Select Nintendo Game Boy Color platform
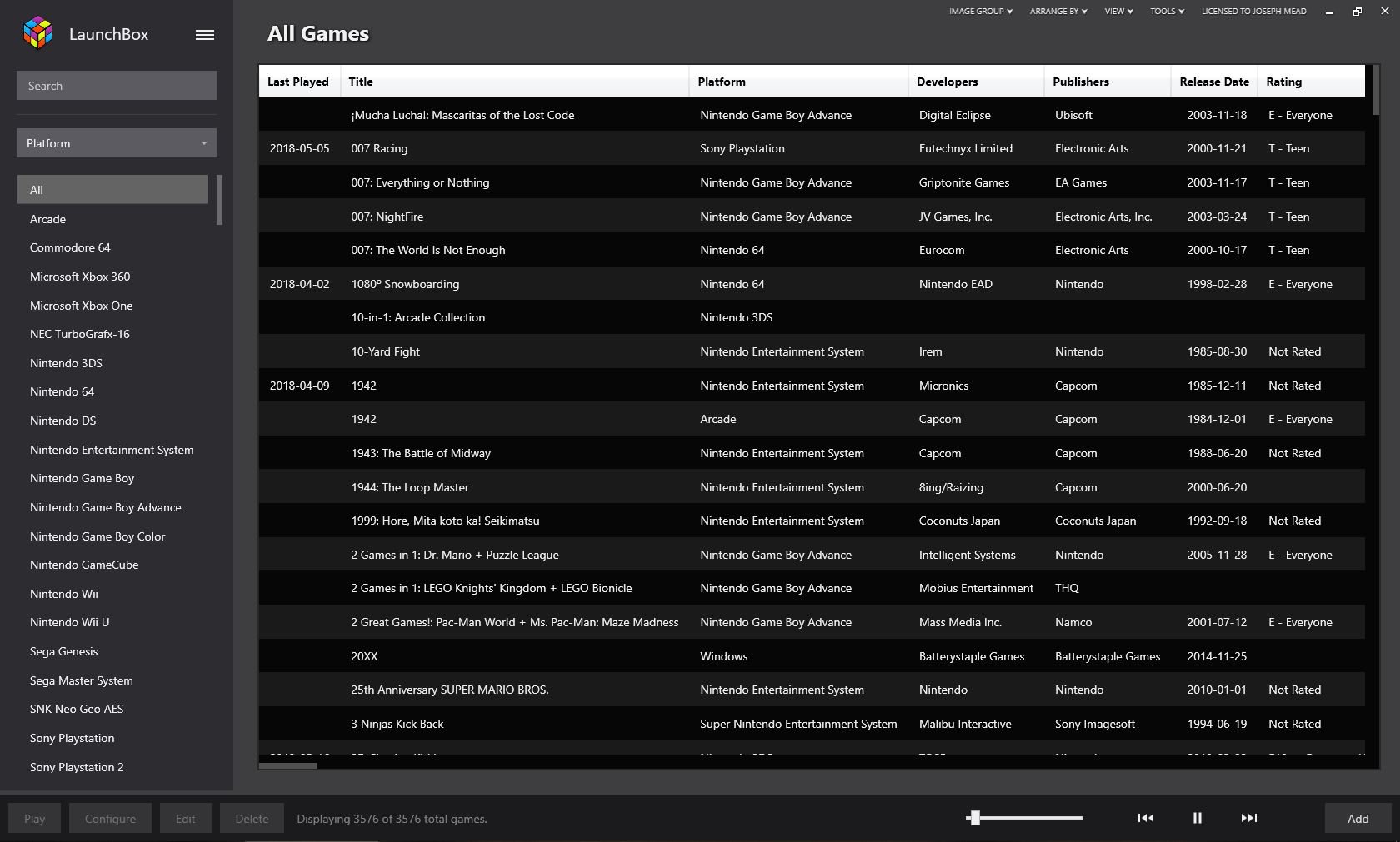Screen dimensions: 1400x842 pyautogui.click(x=112, y=536)
